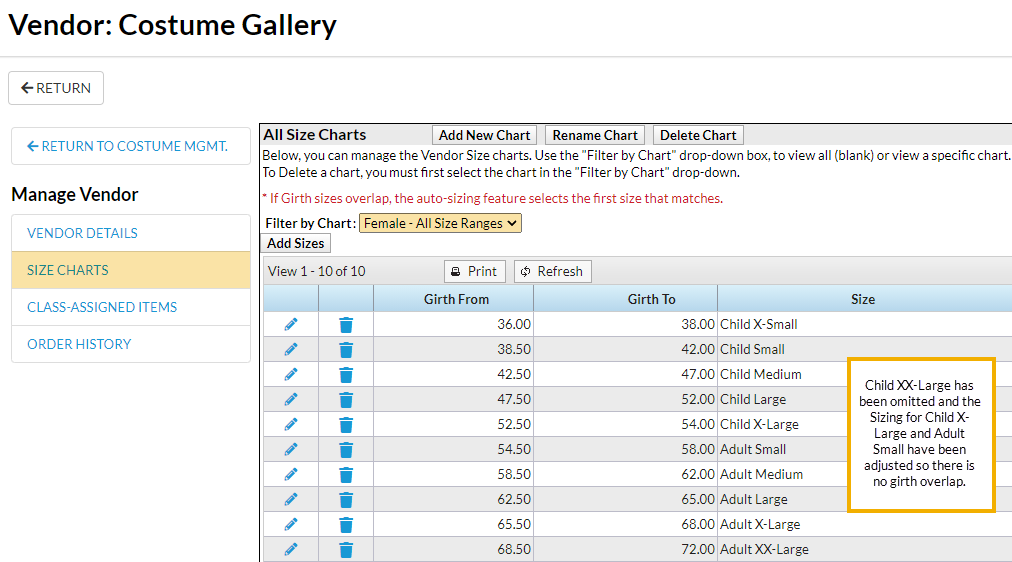Sort by Girth From column header
This screenshot has height=562, width=1012.
point(454,299)
